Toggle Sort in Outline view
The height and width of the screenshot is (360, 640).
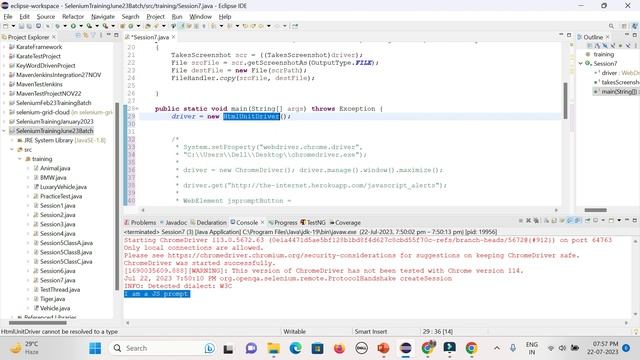(x=597, y=46)
